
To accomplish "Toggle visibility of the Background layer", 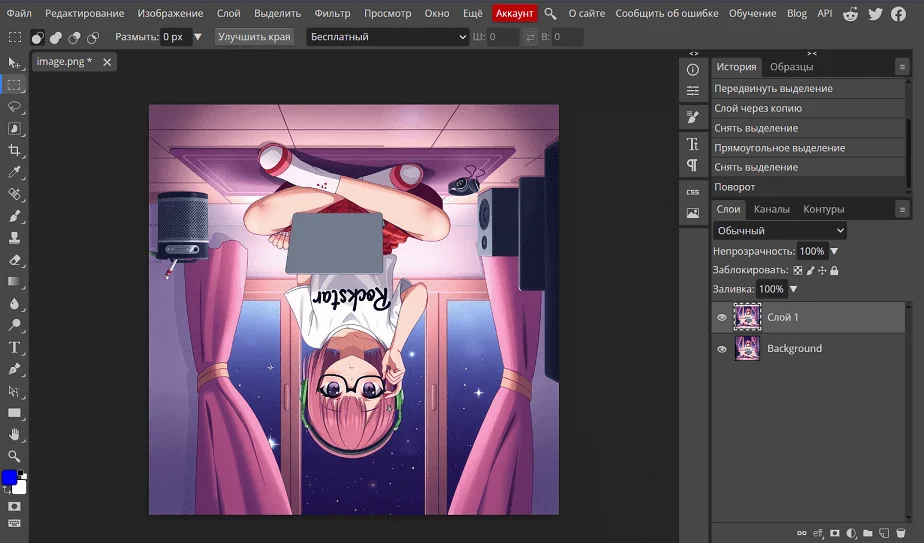I will (x=722, y=349).
